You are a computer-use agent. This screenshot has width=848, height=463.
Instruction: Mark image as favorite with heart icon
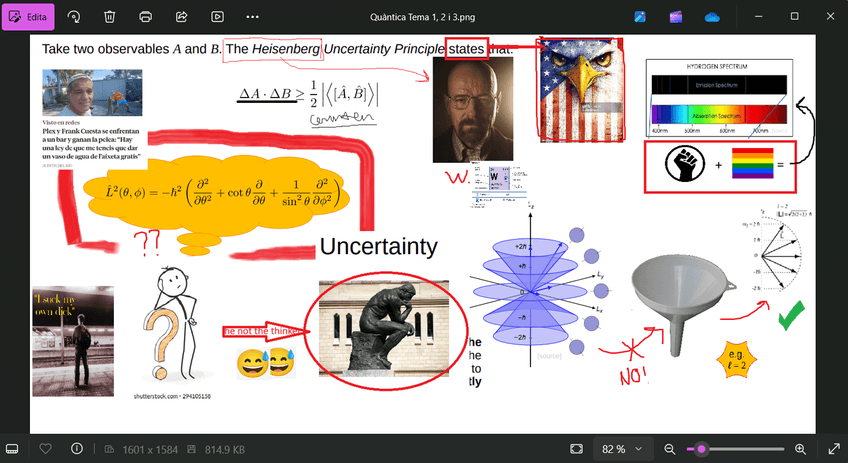tap(45, 448)
